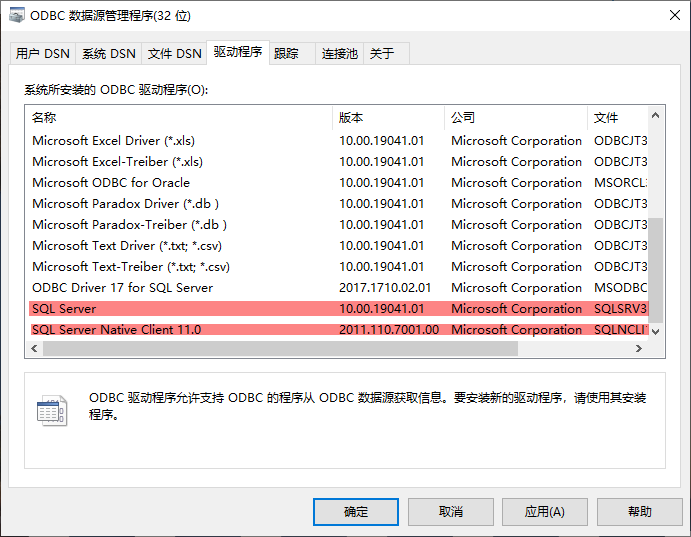Click vertical scrollbar up arrow
Viewport: 691px width, 537px height.
[x=656, y=115]
